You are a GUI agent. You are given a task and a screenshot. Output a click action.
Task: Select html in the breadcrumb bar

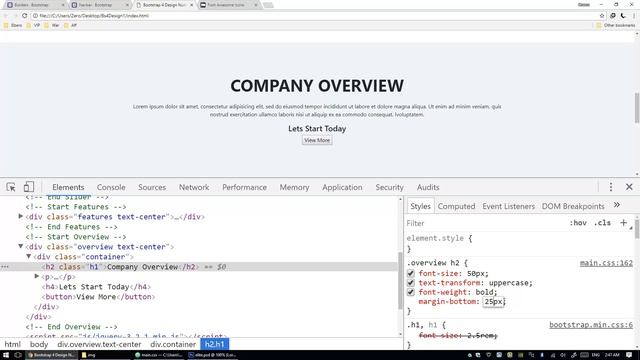[x=13, y=344]
